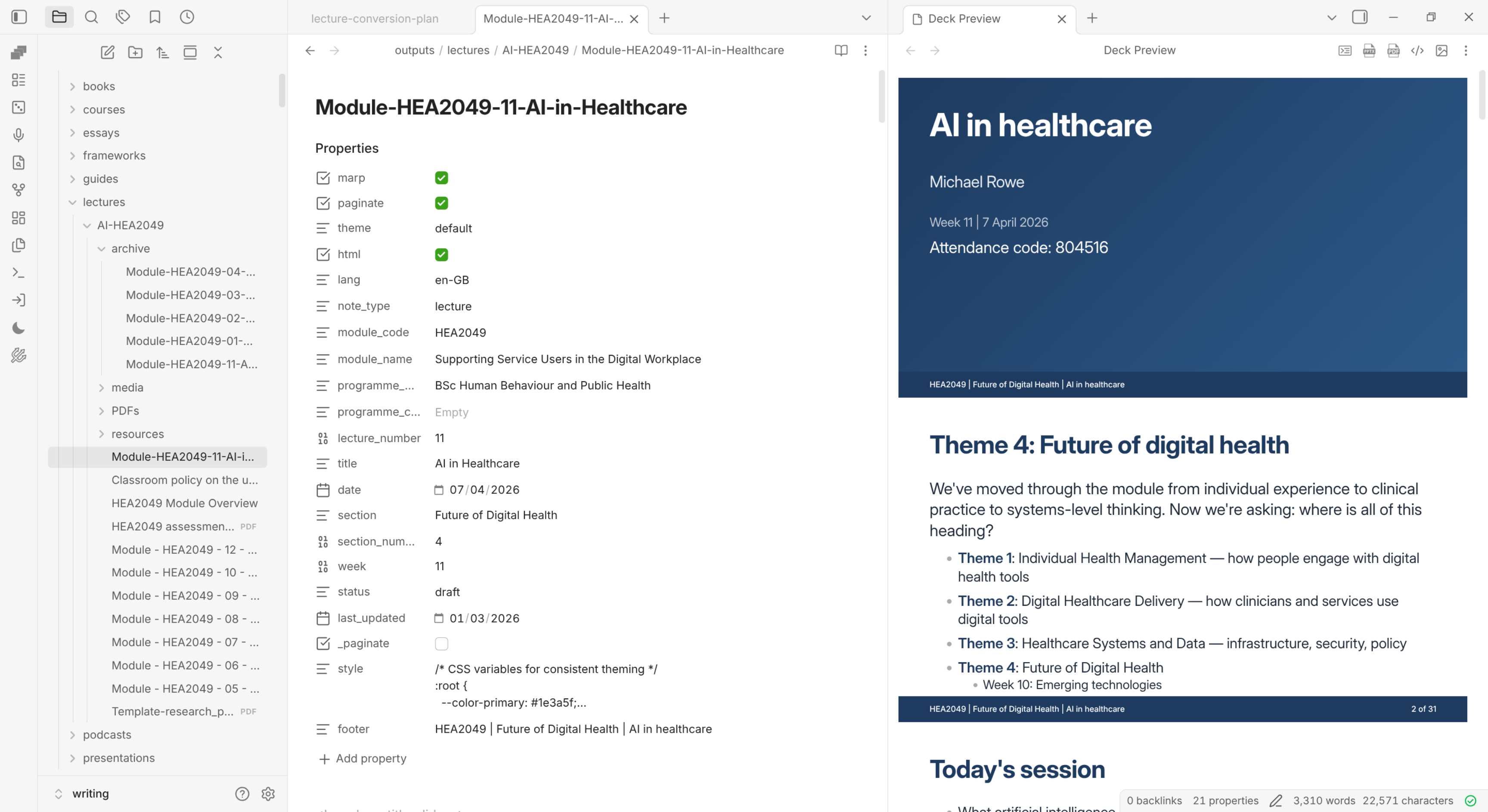Expand the podcasts folder
Image resolution: width=1488 pixels, height=812 pixels.
click(107, 735)
